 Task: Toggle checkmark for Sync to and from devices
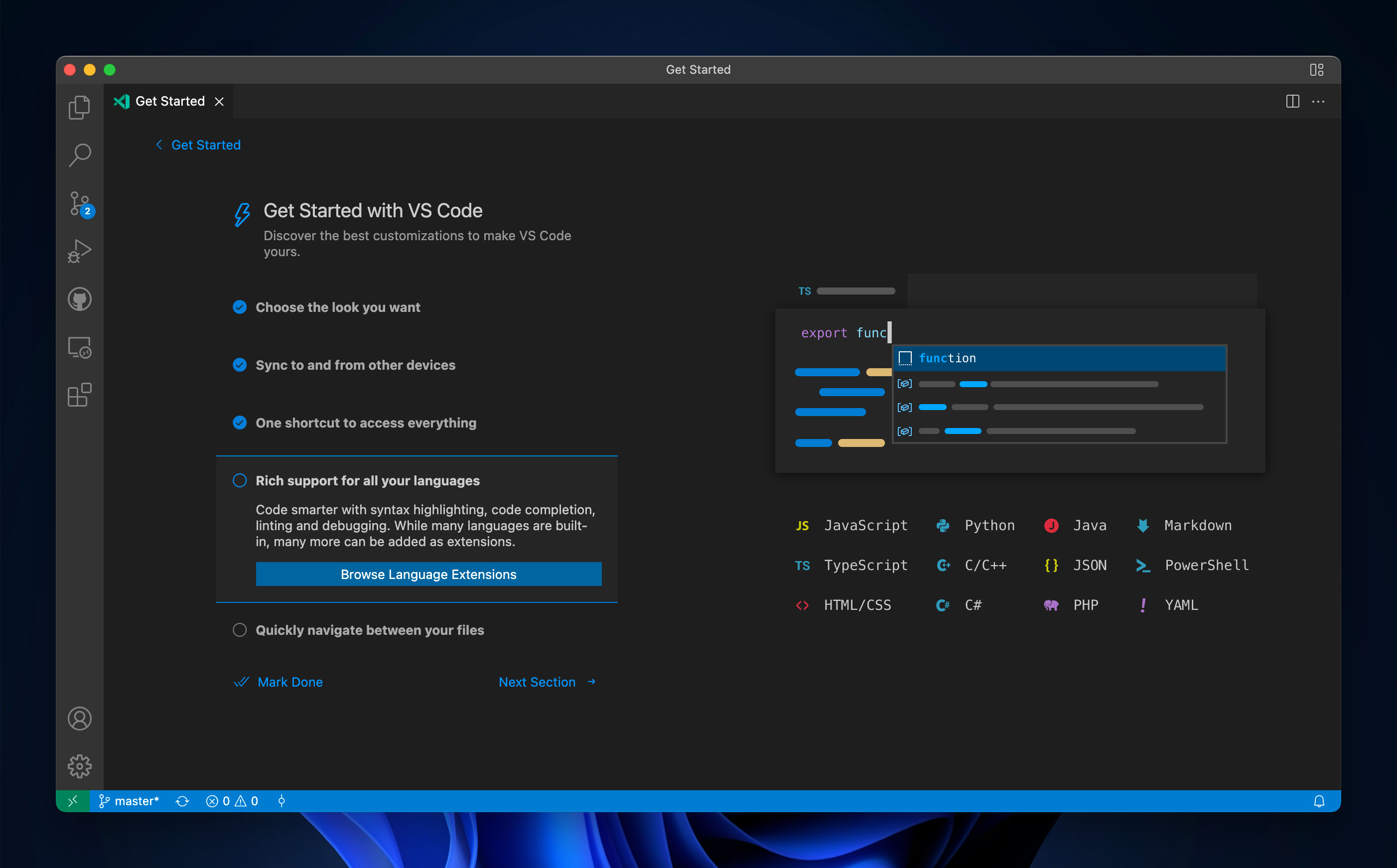(240, 365)
